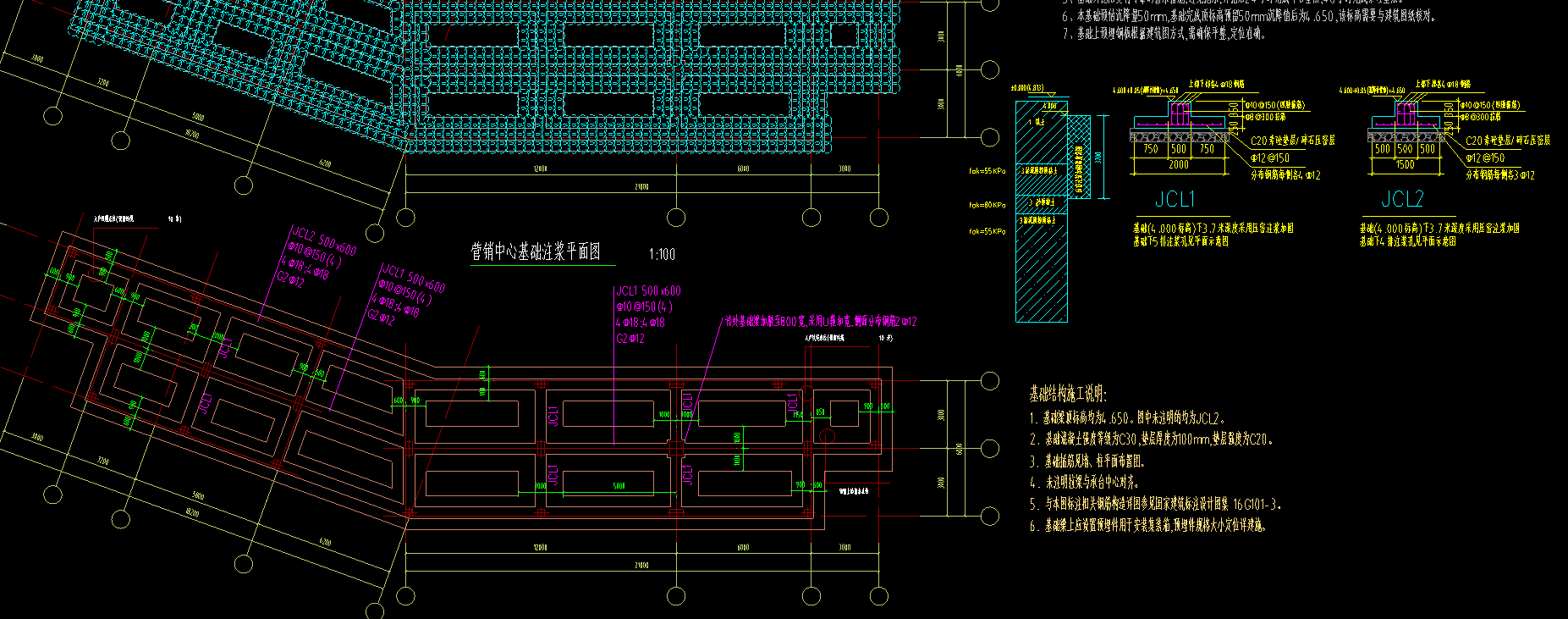Click the text 基础下5排注浆孔见平面示意图

point(1181,241)
